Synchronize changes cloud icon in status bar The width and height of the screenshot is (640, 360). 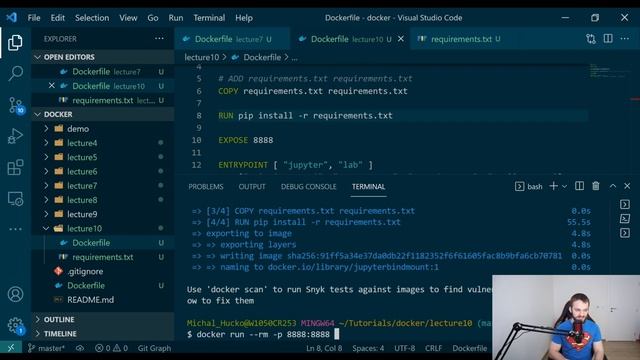pos(80,348)
